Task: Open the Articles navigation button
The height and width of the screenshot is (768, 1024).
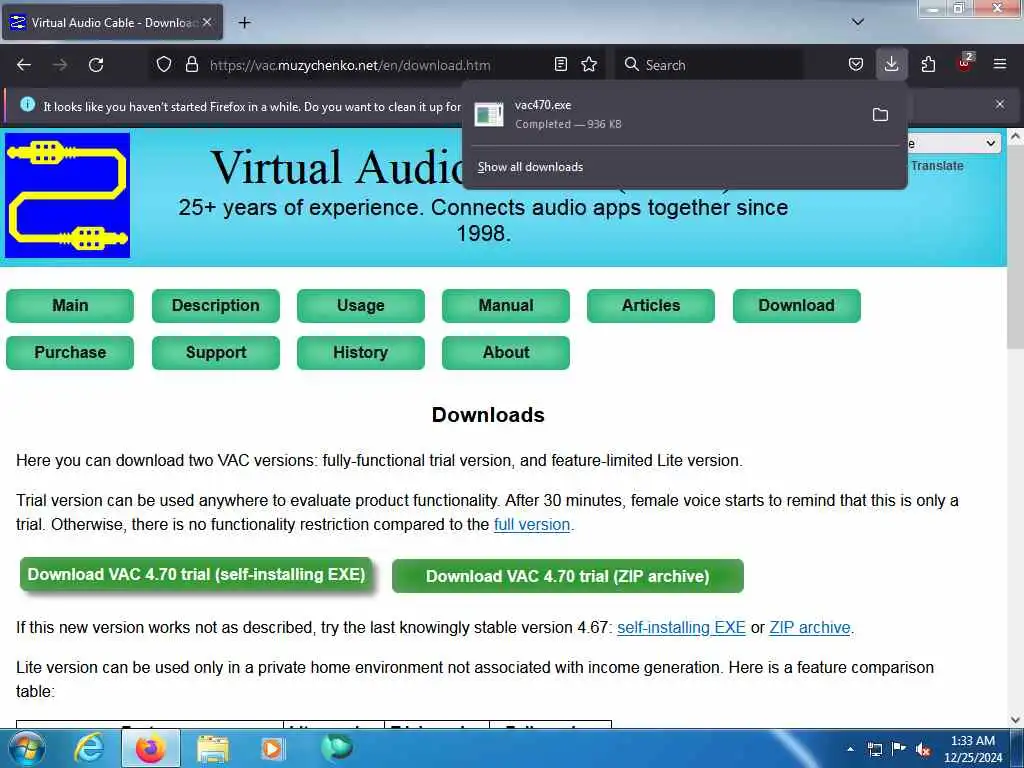Action: click(650, 306)
